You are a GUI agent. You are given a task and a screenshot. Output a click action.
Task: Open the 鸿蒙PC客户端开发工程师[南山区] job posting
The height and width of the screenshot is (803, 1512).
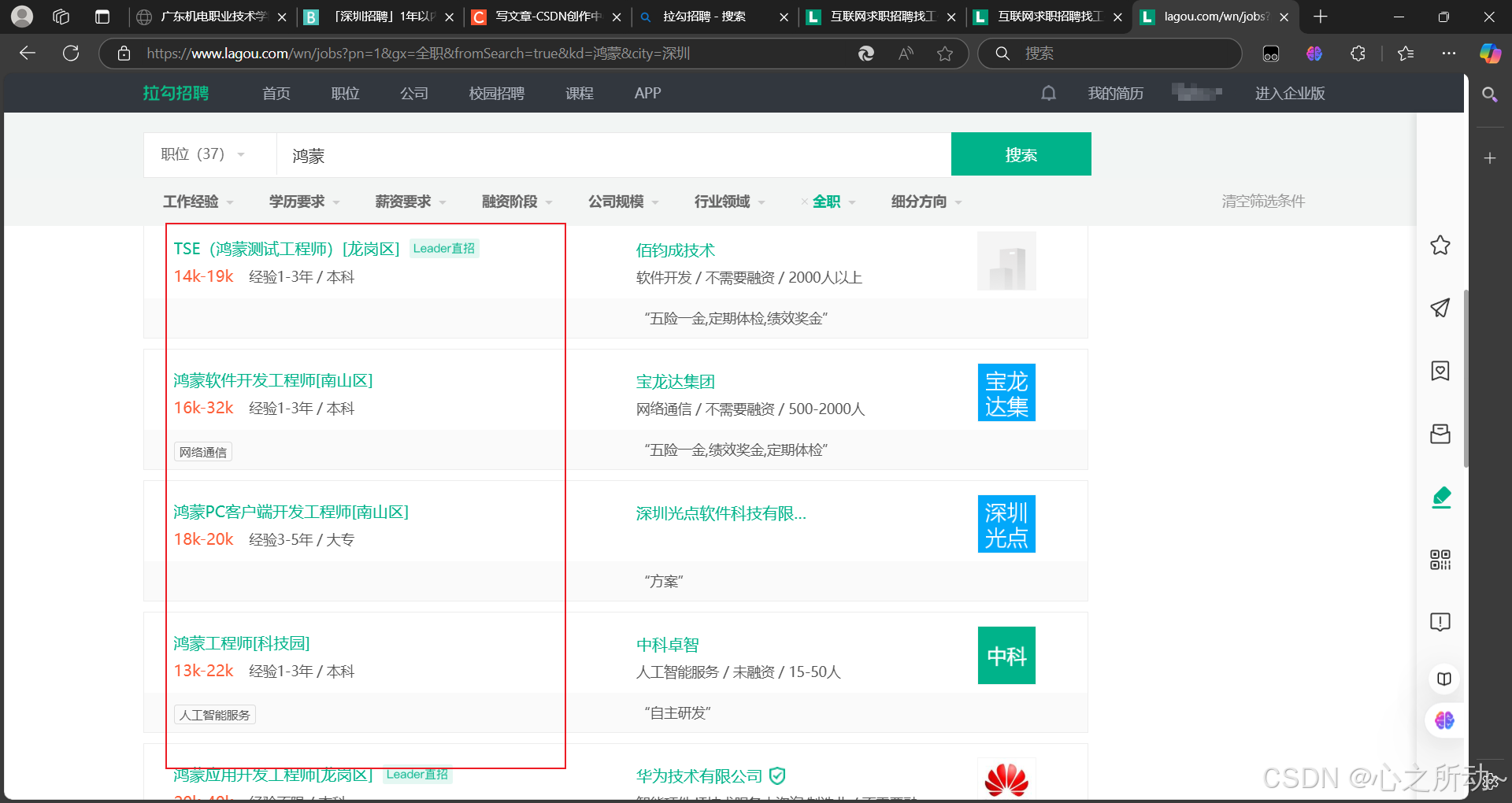[x=291, y=513]
